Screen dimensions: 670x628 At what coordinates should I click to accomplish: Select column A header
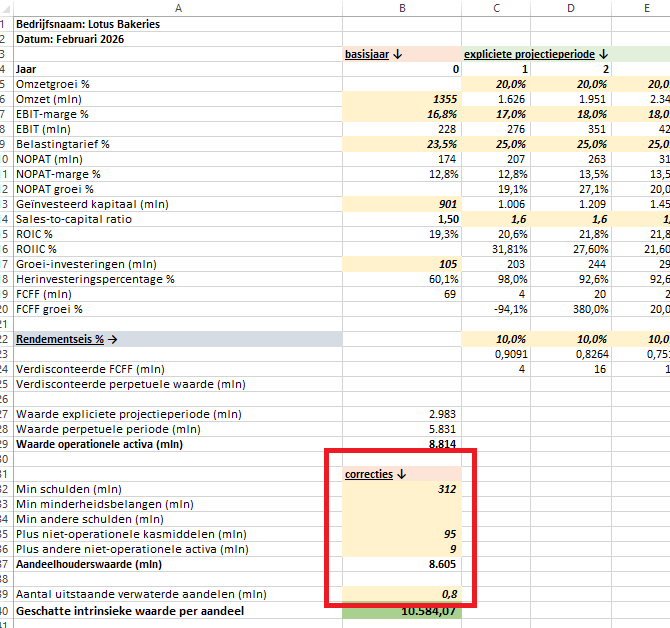coord(178,8)
